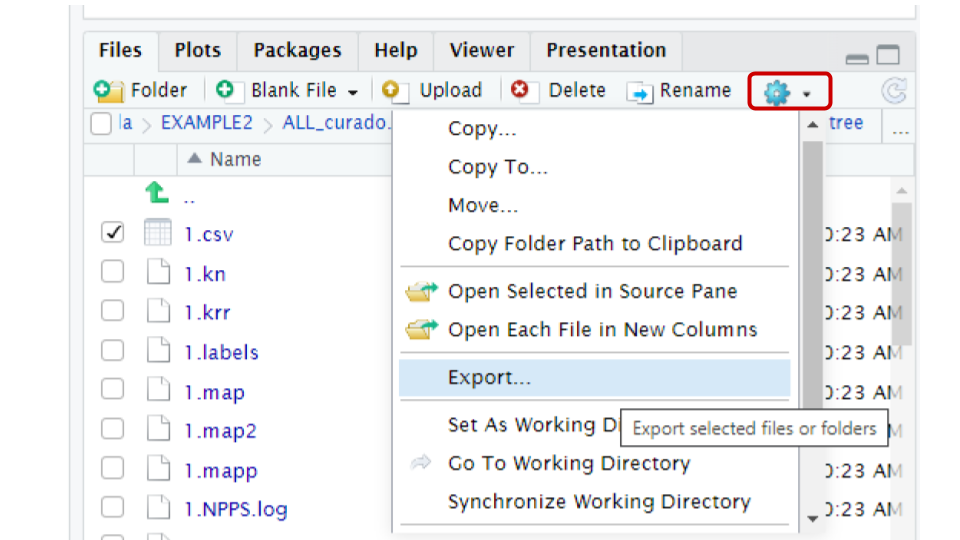
Task: Switch to the Presentation tab
Action: pos(606,50)
